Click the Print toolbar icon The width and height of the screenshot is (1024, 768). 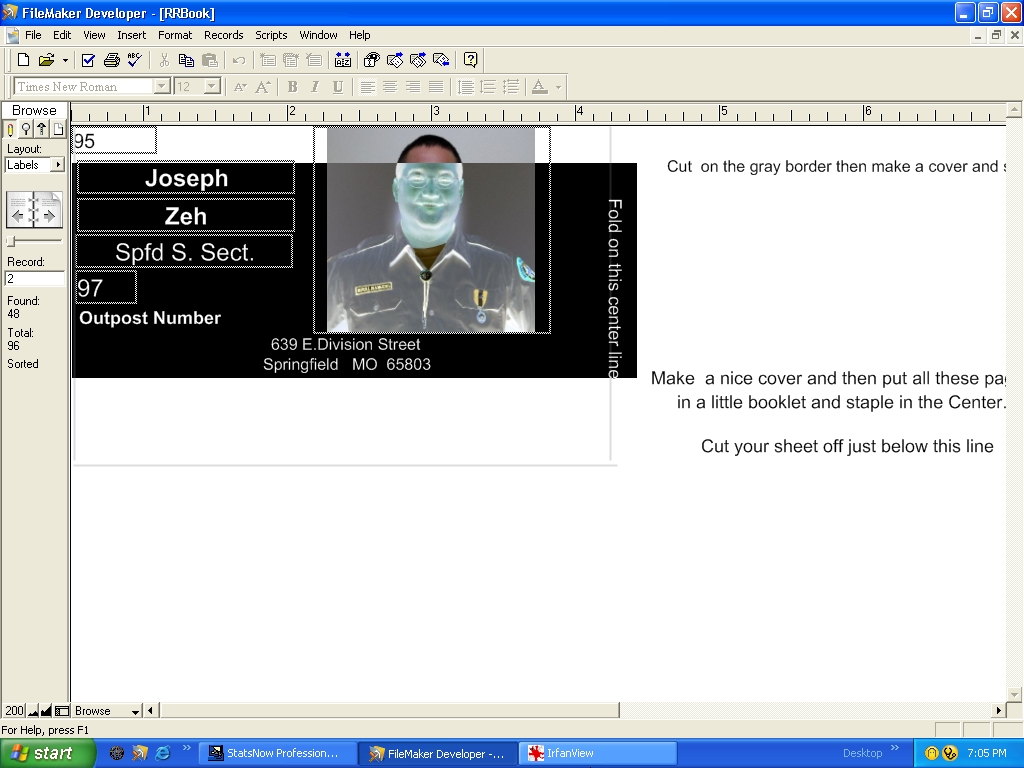click(112, 60)
